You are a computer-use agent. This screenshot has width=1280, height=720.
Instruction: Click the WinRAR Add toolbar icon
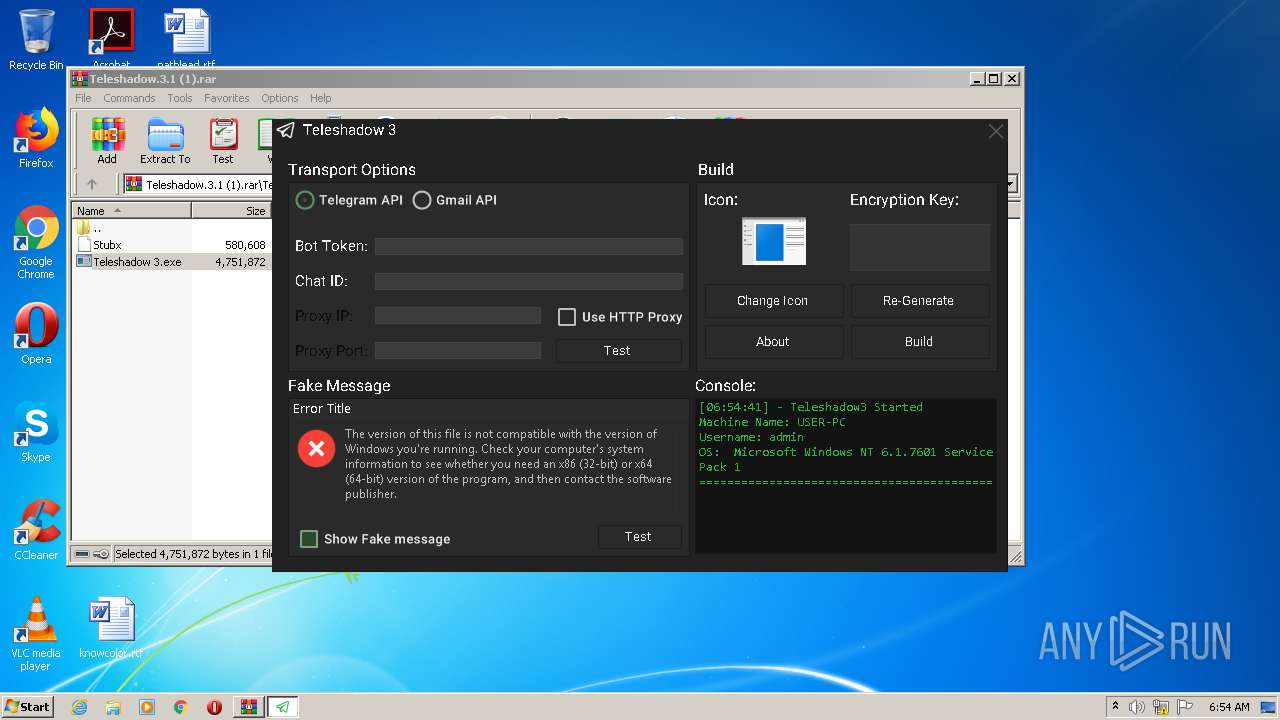pyautogui.click(x=107, y=141)
